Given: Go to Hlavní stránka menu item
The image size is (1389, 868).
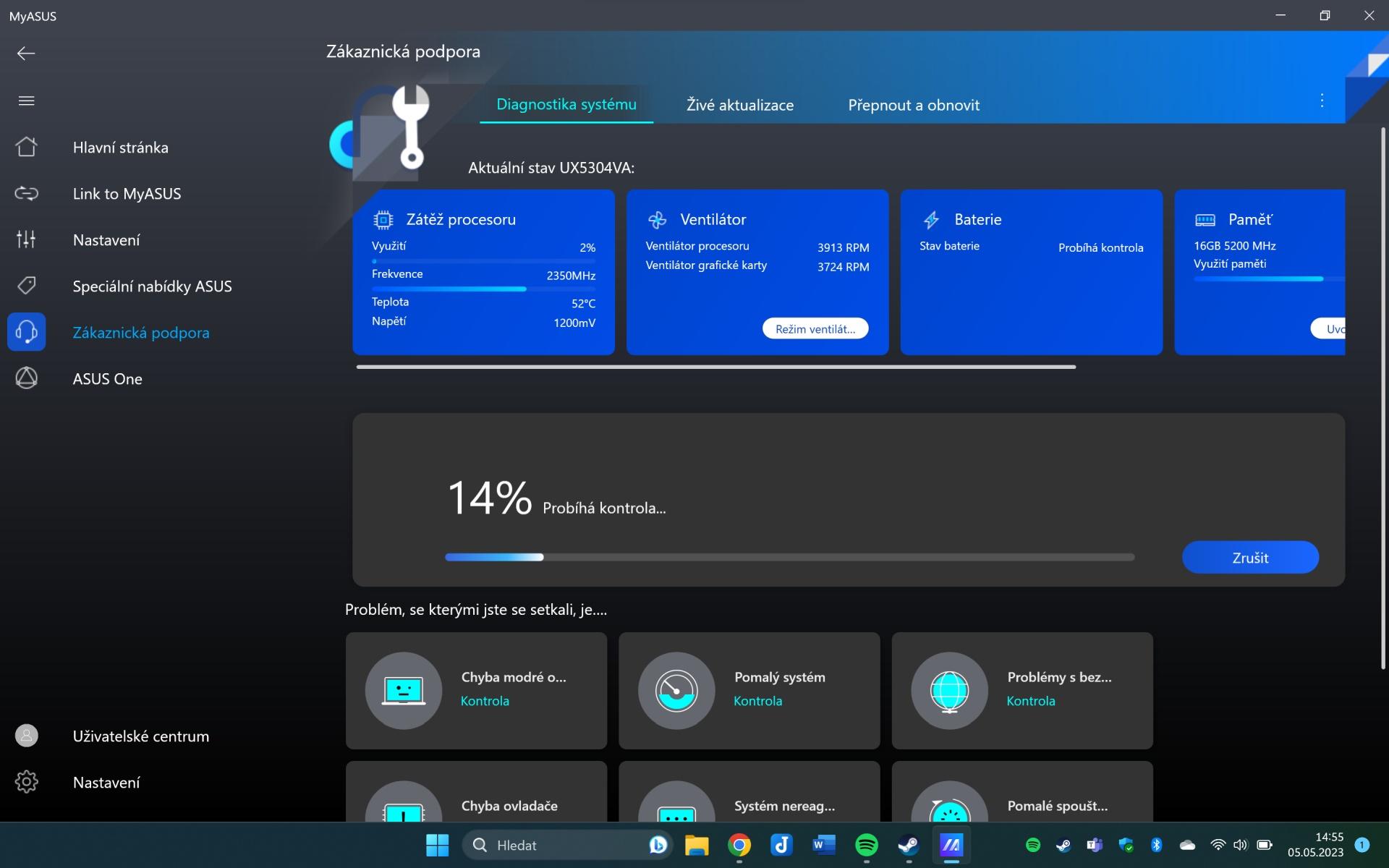Looking at the screenshot, I should 121,148.
